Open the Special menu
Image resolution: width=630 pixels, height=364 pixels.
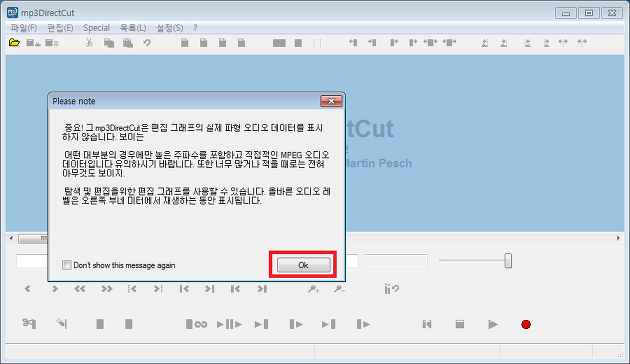96,28
